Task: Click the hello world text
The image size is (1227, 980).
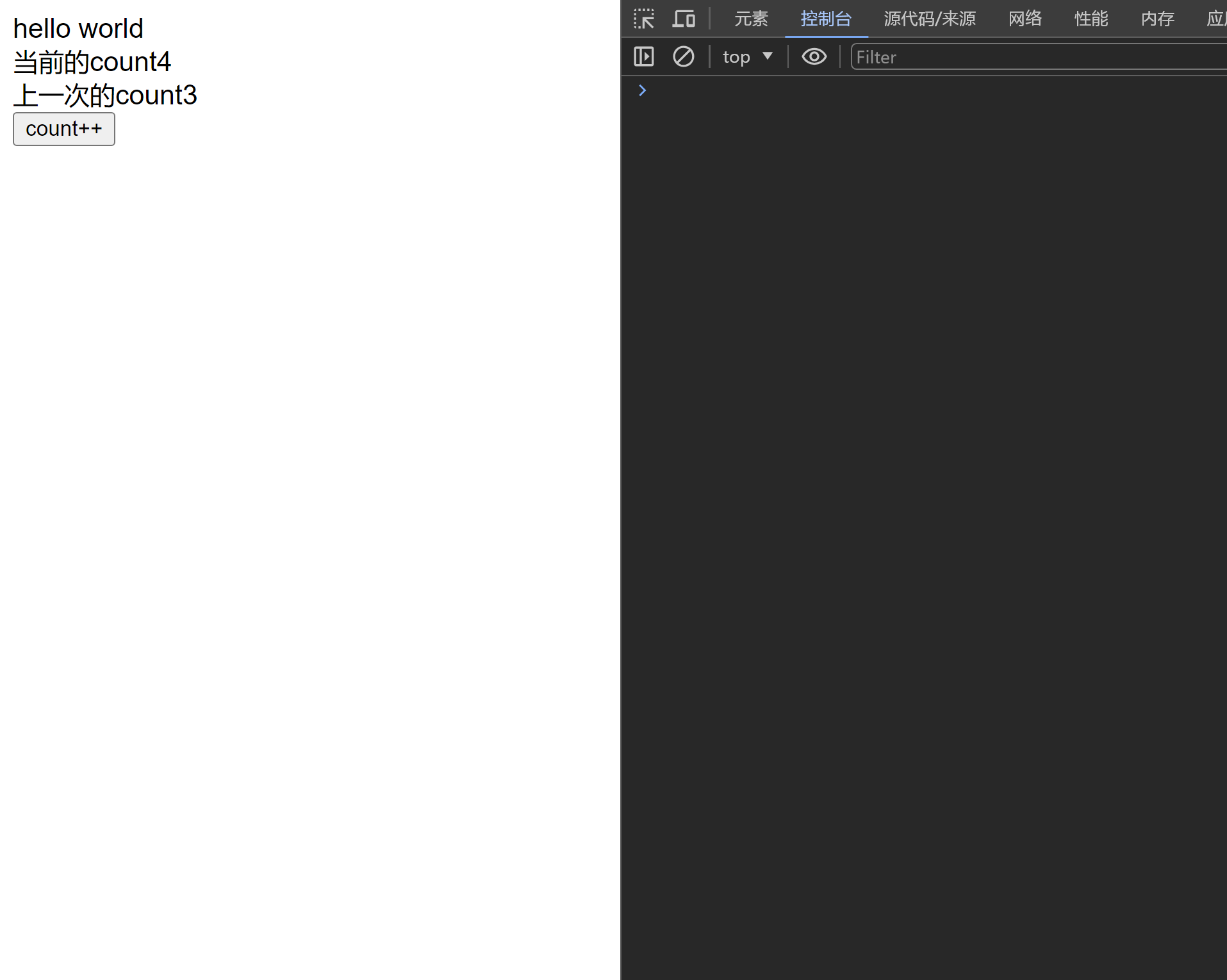Action: click(78, 29)
